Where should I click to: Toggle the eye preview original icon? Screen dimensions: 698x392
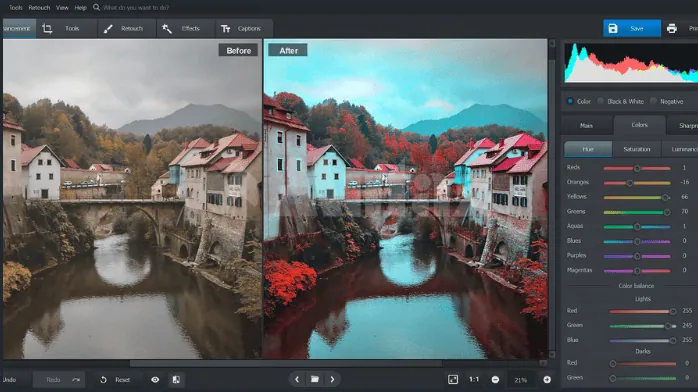pos(155,380)
